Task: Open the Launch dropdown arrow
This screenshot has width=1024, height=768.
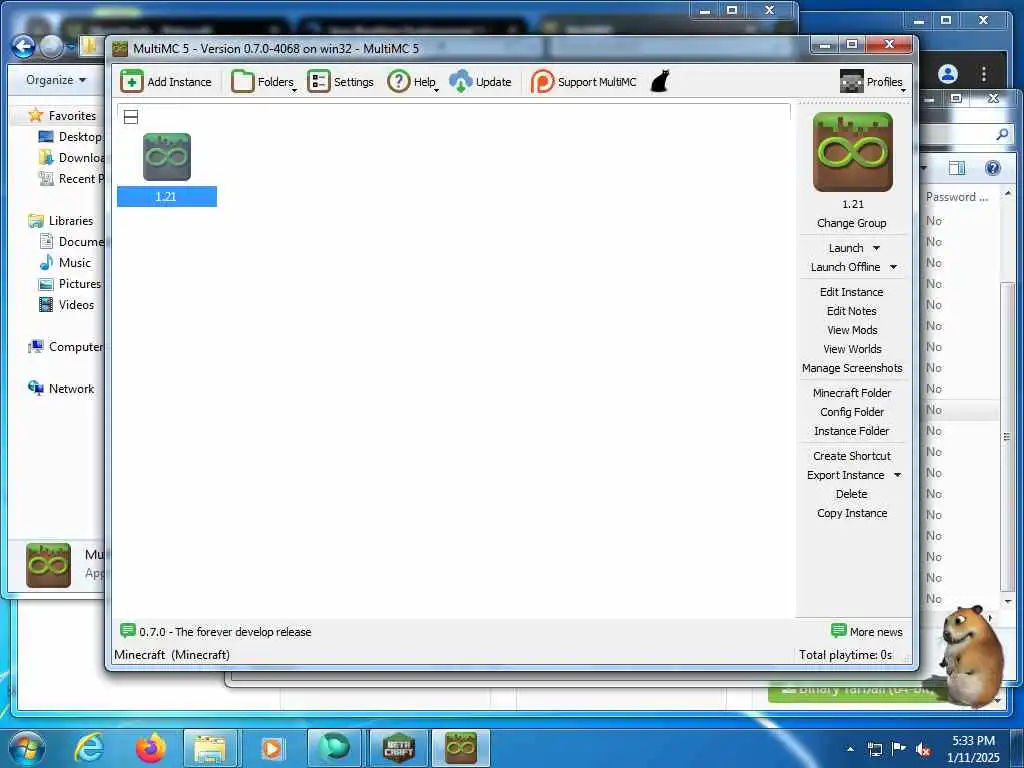Action: point(876,248)
